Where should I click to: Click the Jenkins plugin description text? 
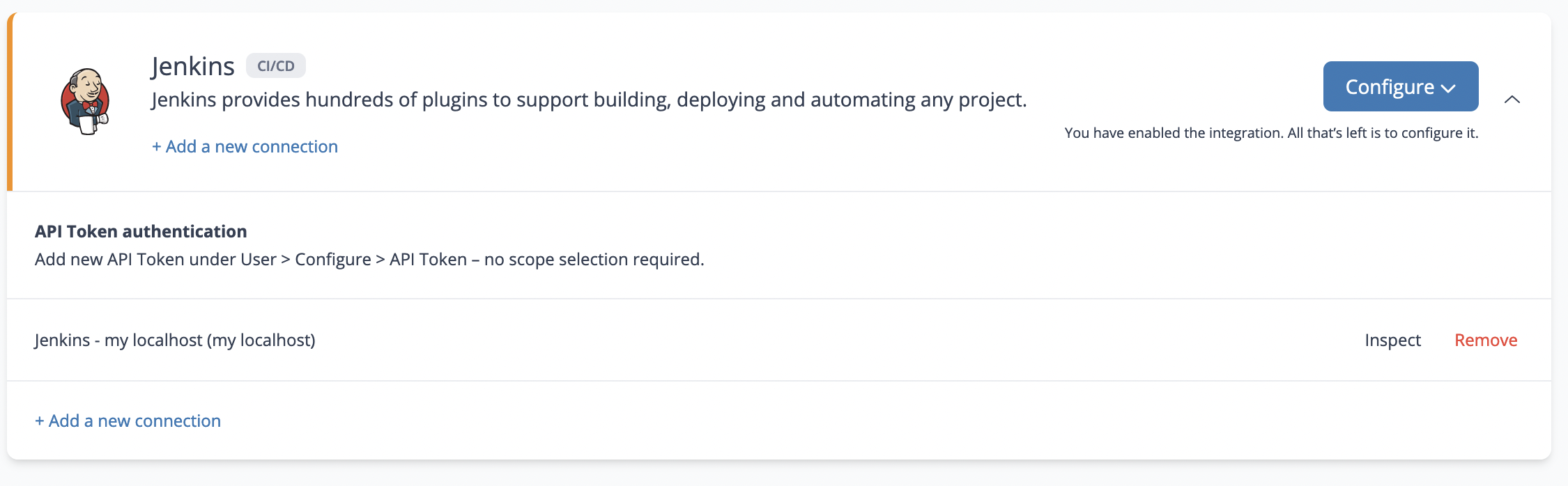[588, 100]
